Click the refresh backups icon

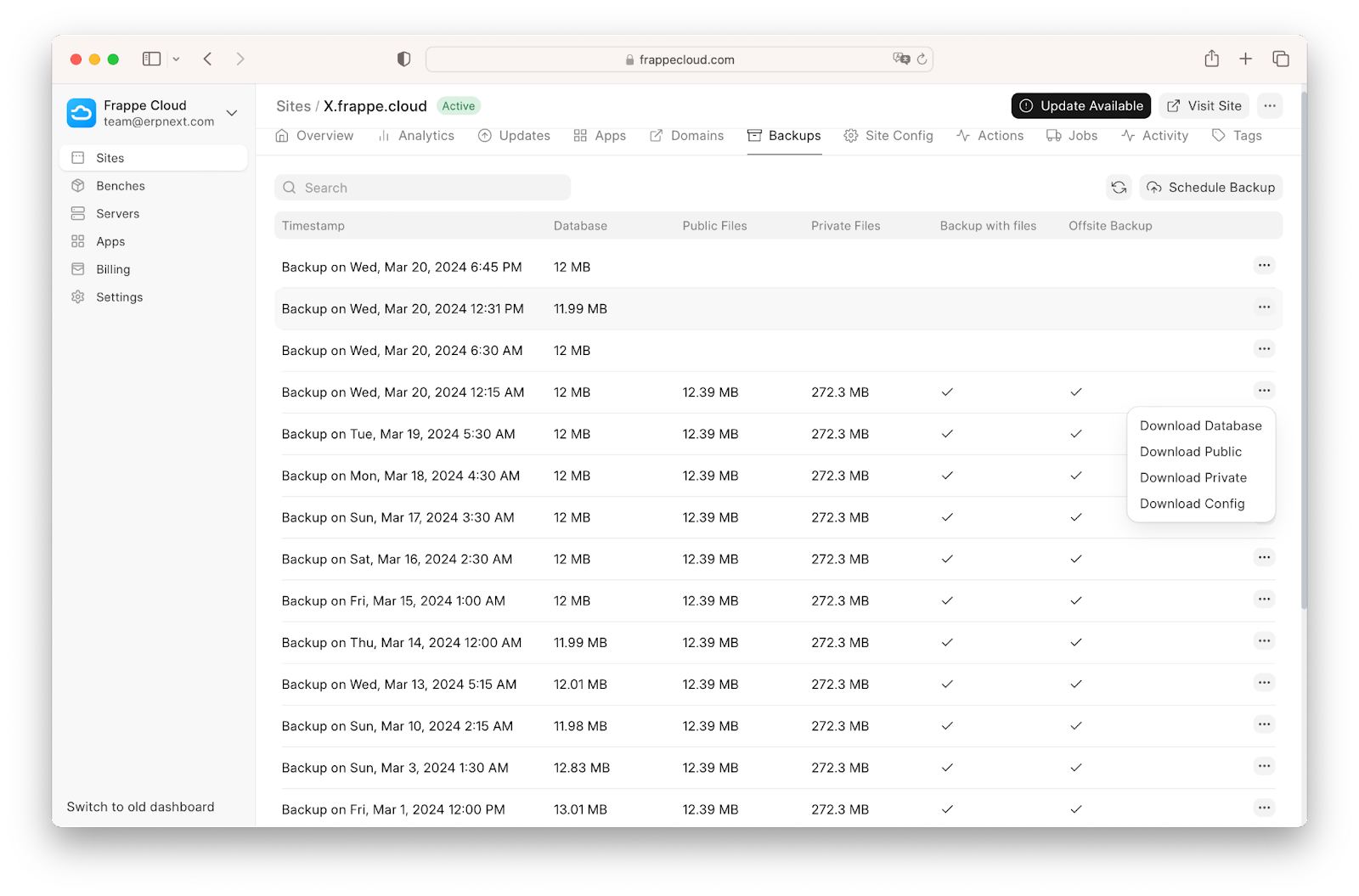coord(1119,188)
